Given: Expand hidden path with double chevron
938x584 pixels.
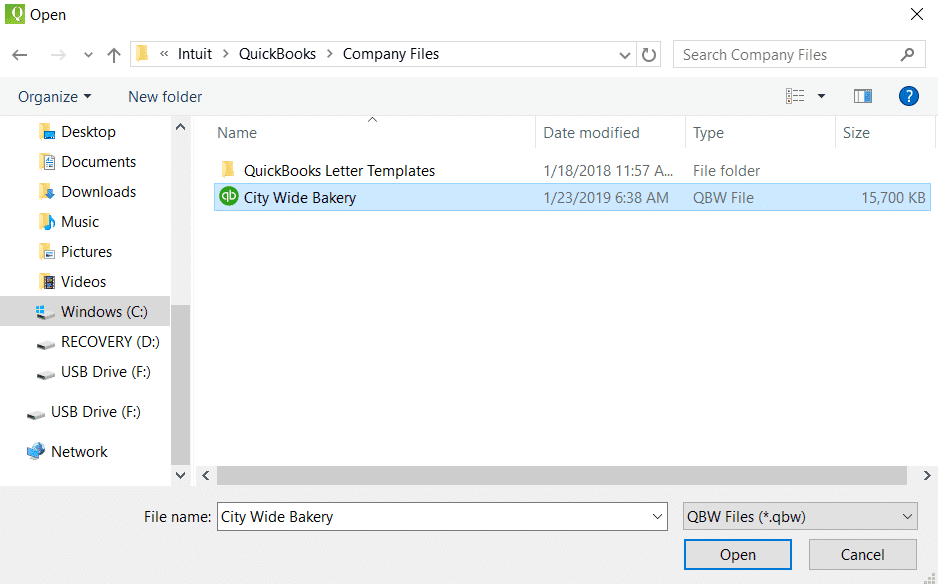Looking at the screenshot, I should pos(163,54).
